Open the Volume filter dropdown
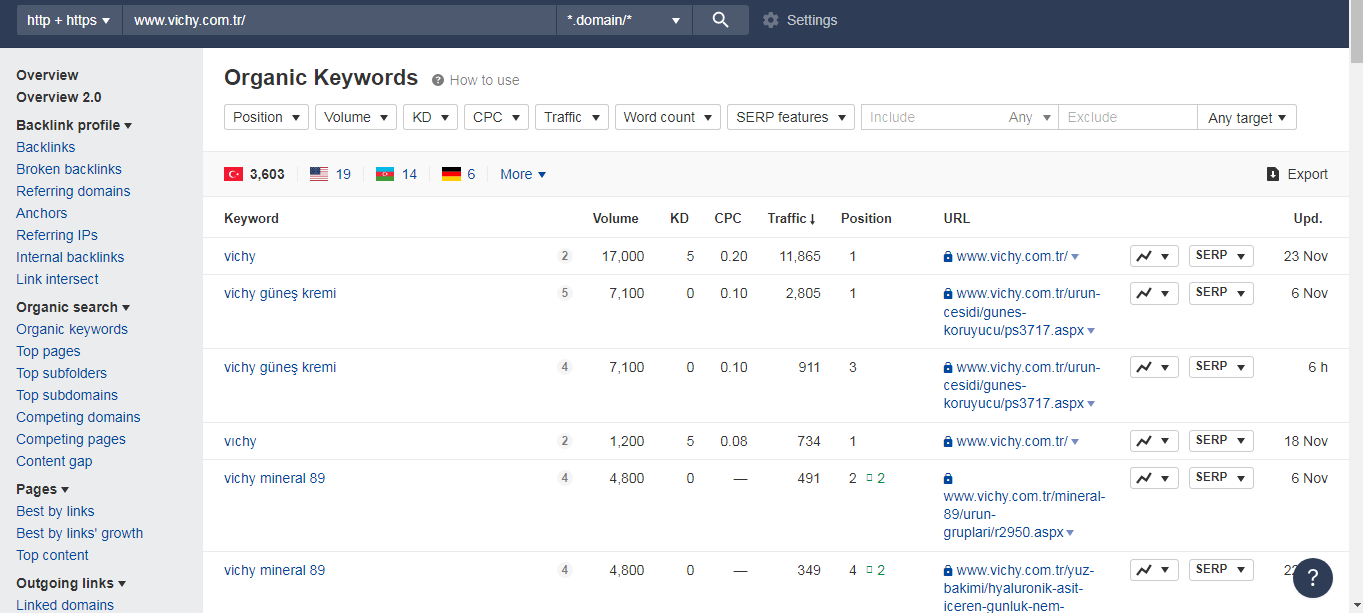This screenshot has height=613, width=1363. [x=356, y=117]
